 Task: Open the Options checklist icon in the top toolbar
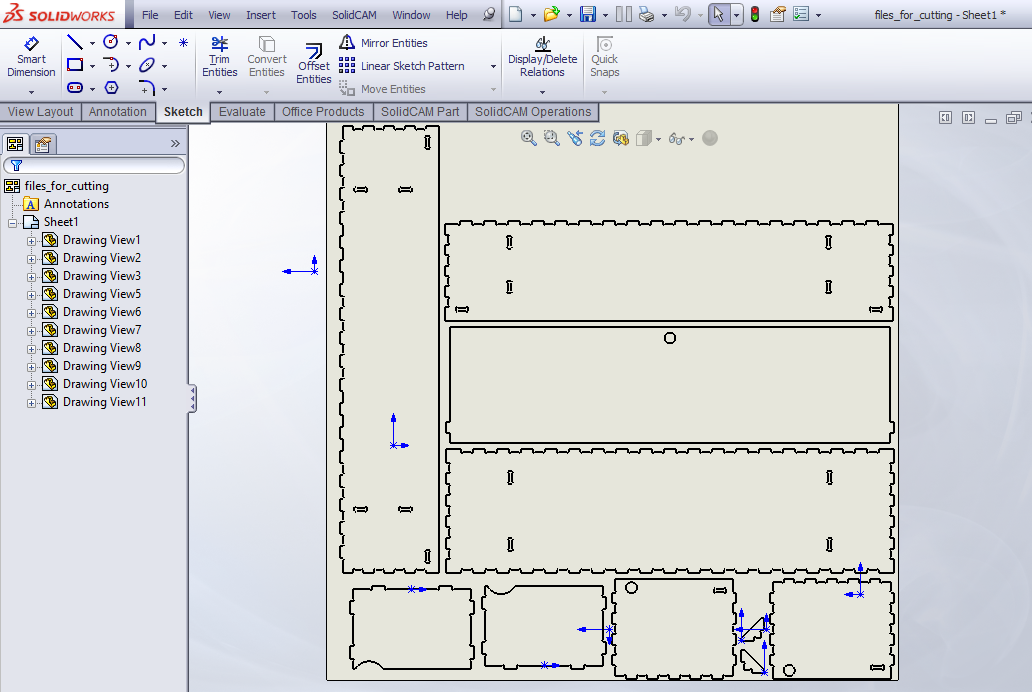pyautogui.click(x=801, y=14)
